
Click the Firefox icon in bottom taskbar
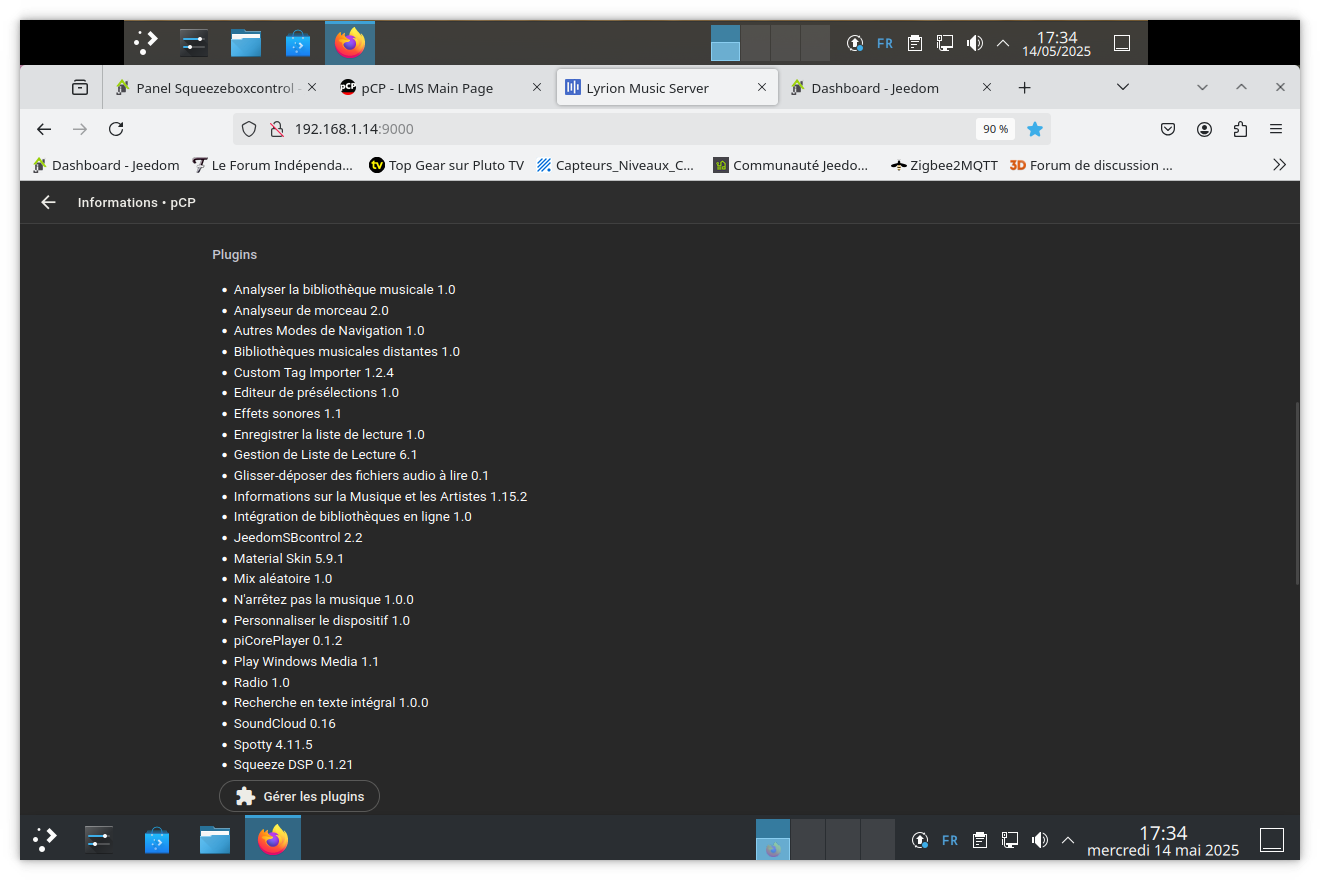[272, 839]
